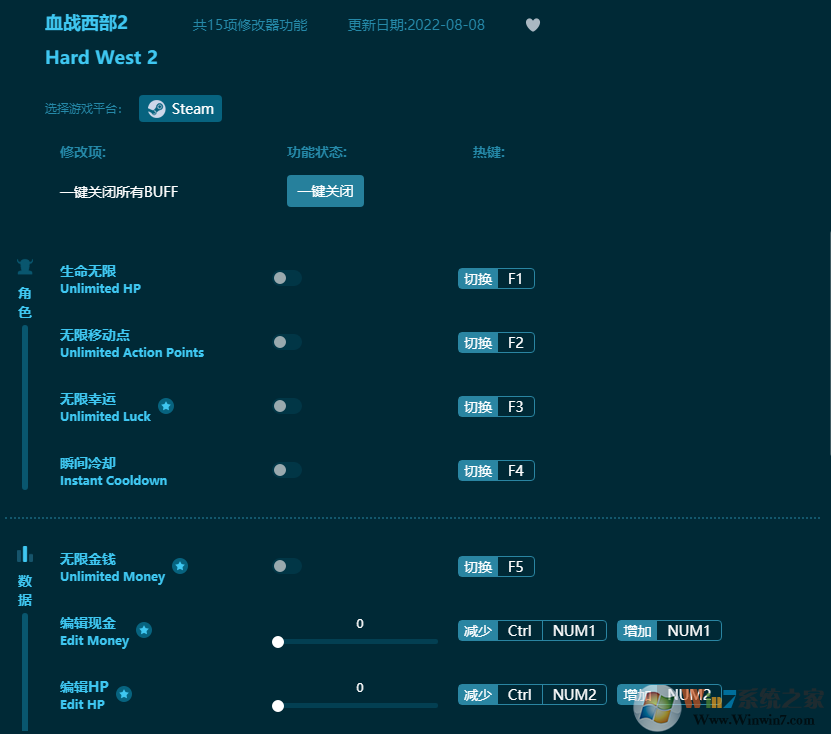Click the Unlimited HP label
This screenshot has height=734, width=831.
pos(100,289)
